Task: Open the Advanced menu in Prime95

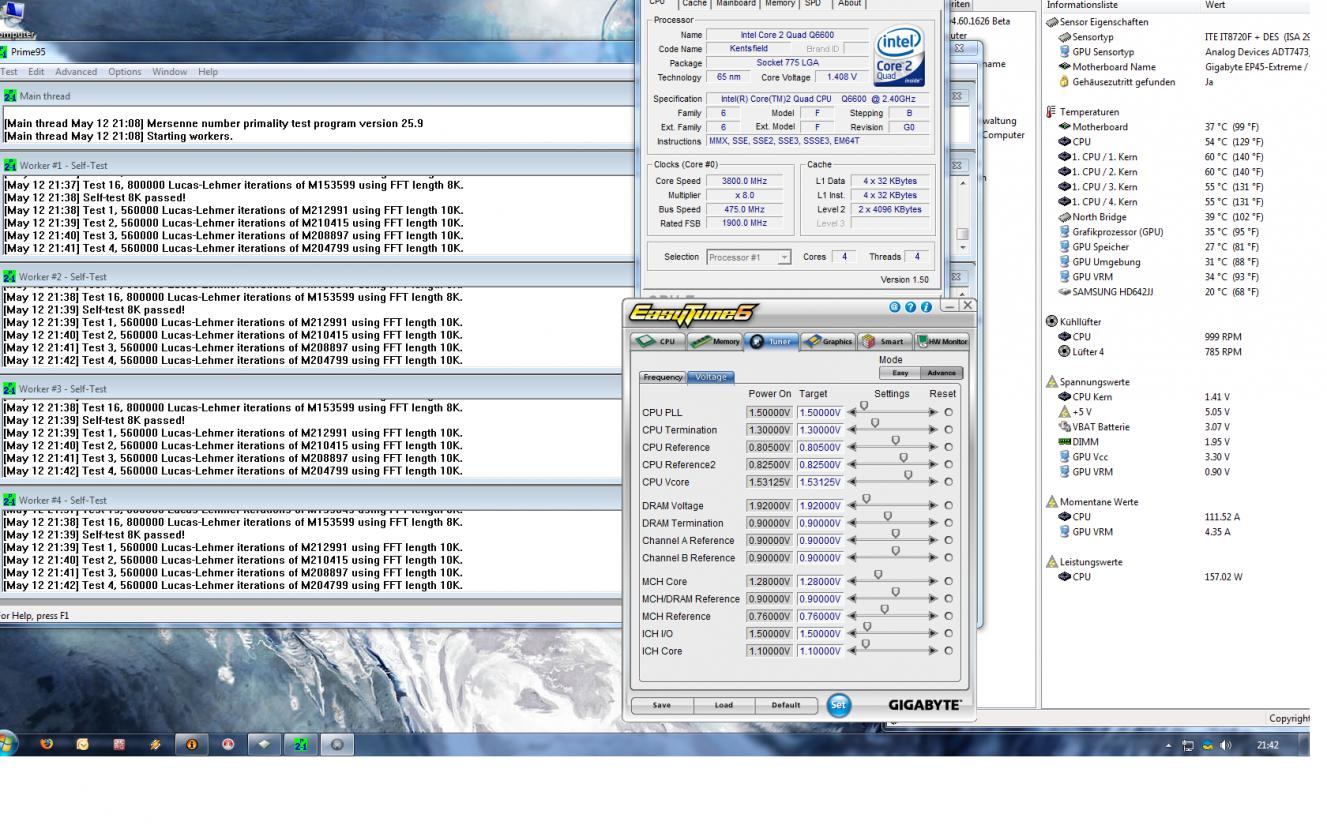Action: tap(76, 72)
